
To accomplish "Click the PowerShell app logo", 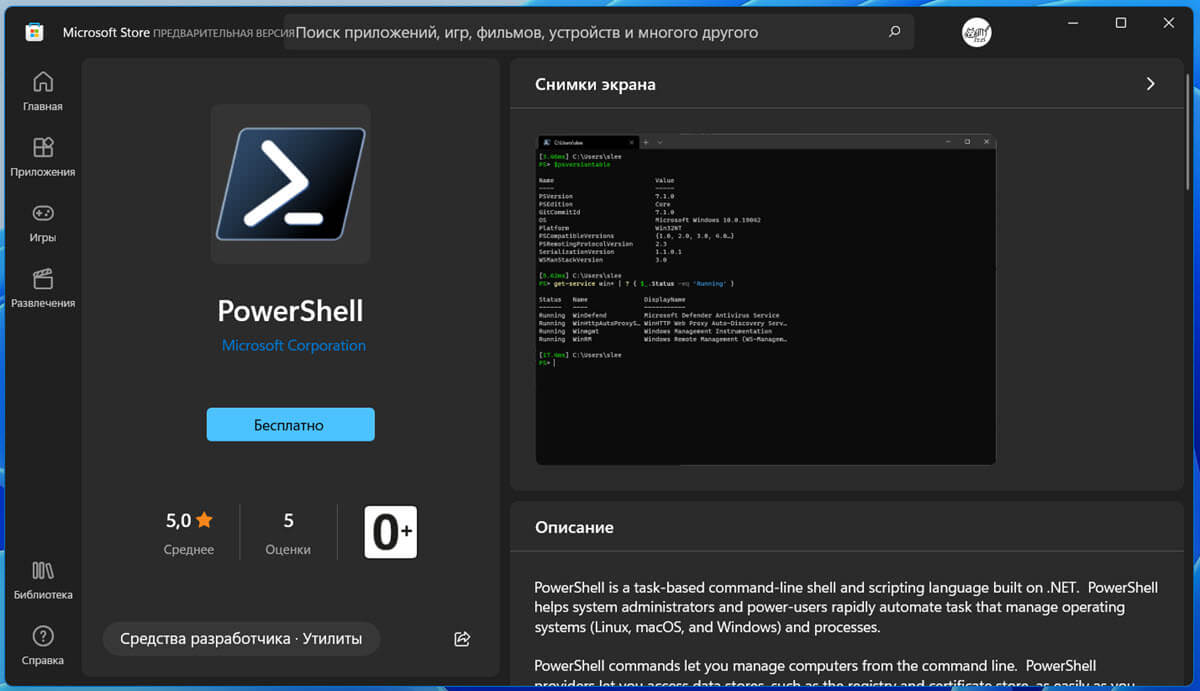I will pyautogui.click(x=291, y=184).
